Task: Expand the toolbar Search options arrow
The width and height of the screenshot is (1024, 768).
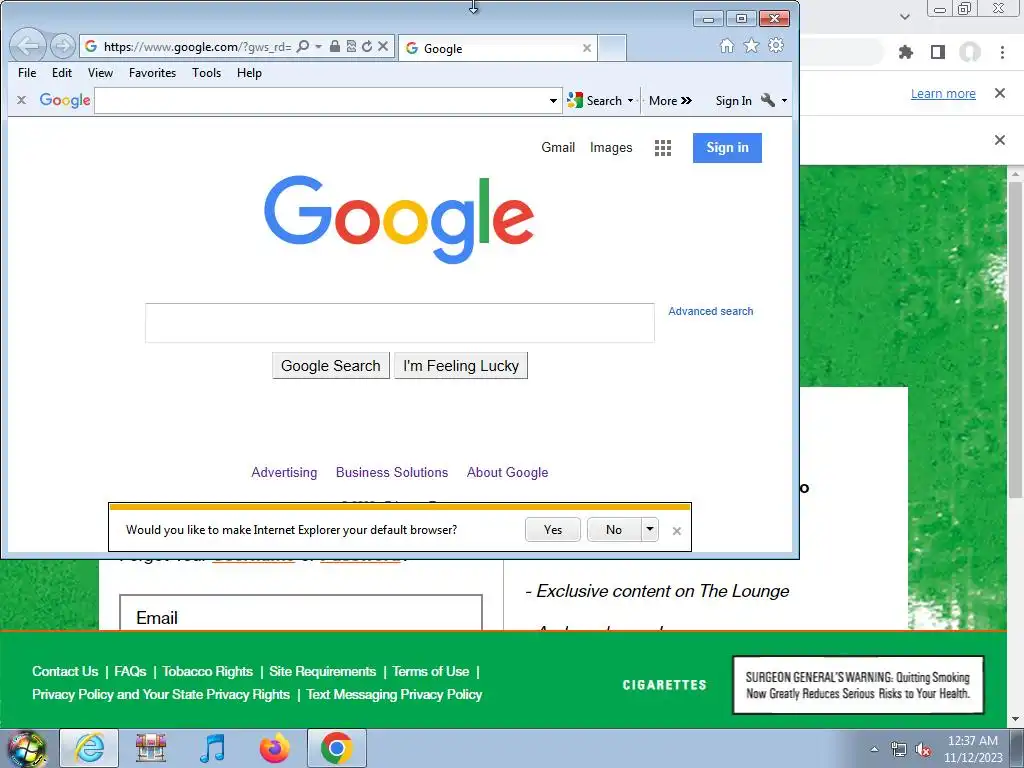Action: (630, 101)
